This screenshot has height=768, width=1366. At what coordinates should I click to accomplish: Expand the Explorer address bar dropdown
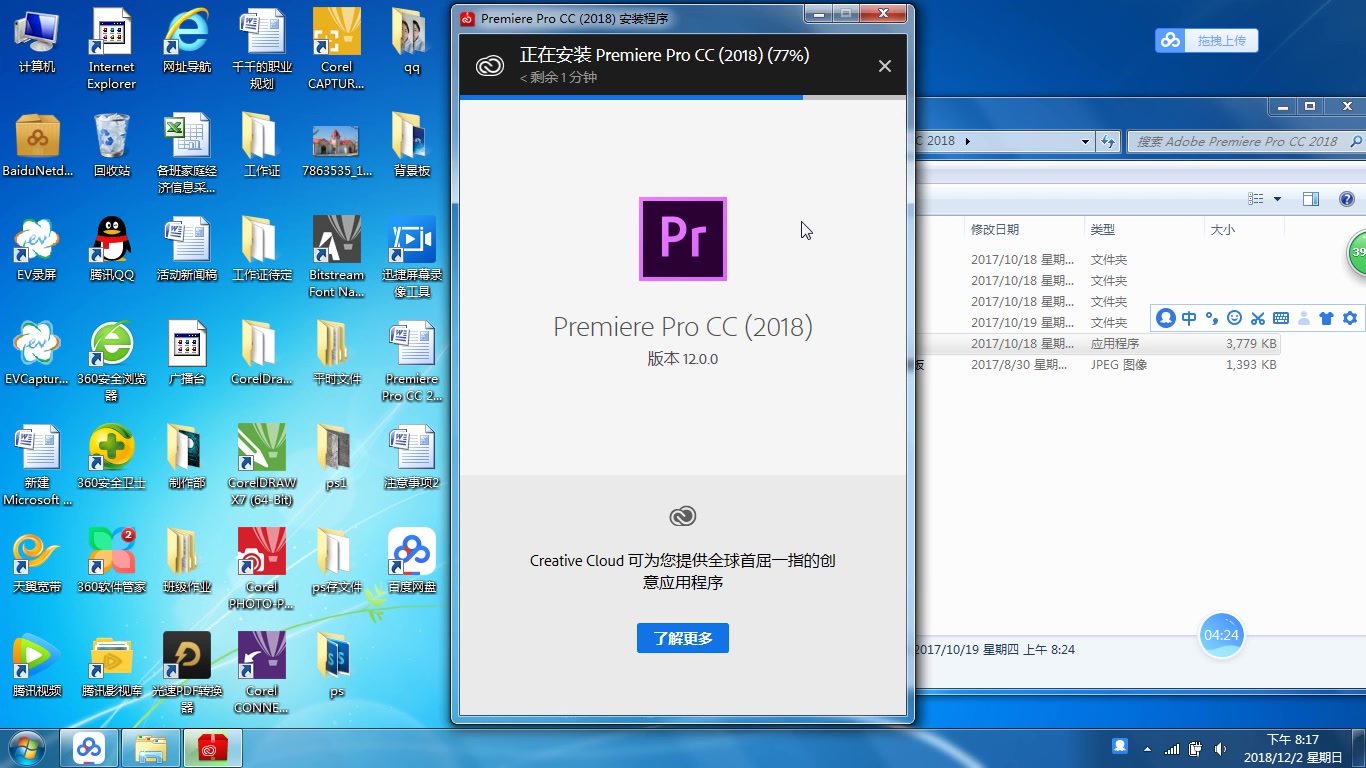(1085, 141)
